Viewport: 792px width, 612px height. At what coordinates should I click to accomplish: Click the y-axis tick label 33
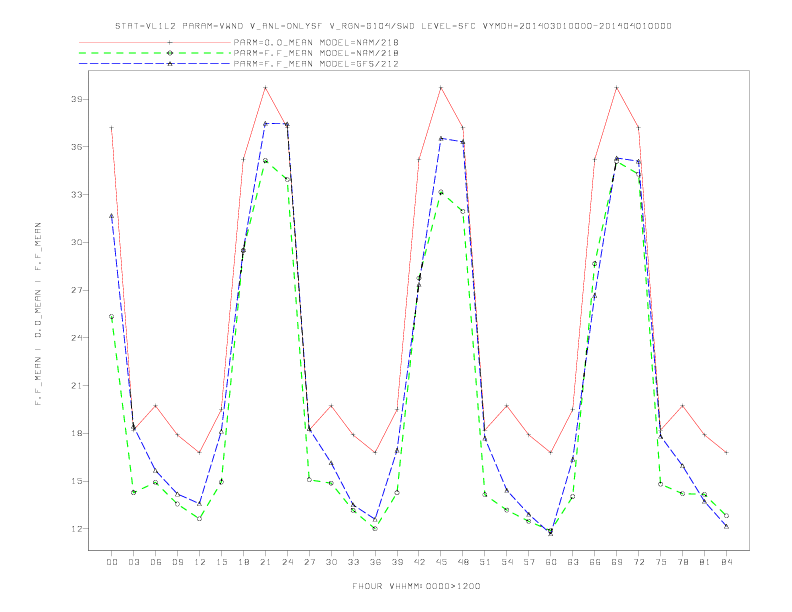[x=76, y=194]
